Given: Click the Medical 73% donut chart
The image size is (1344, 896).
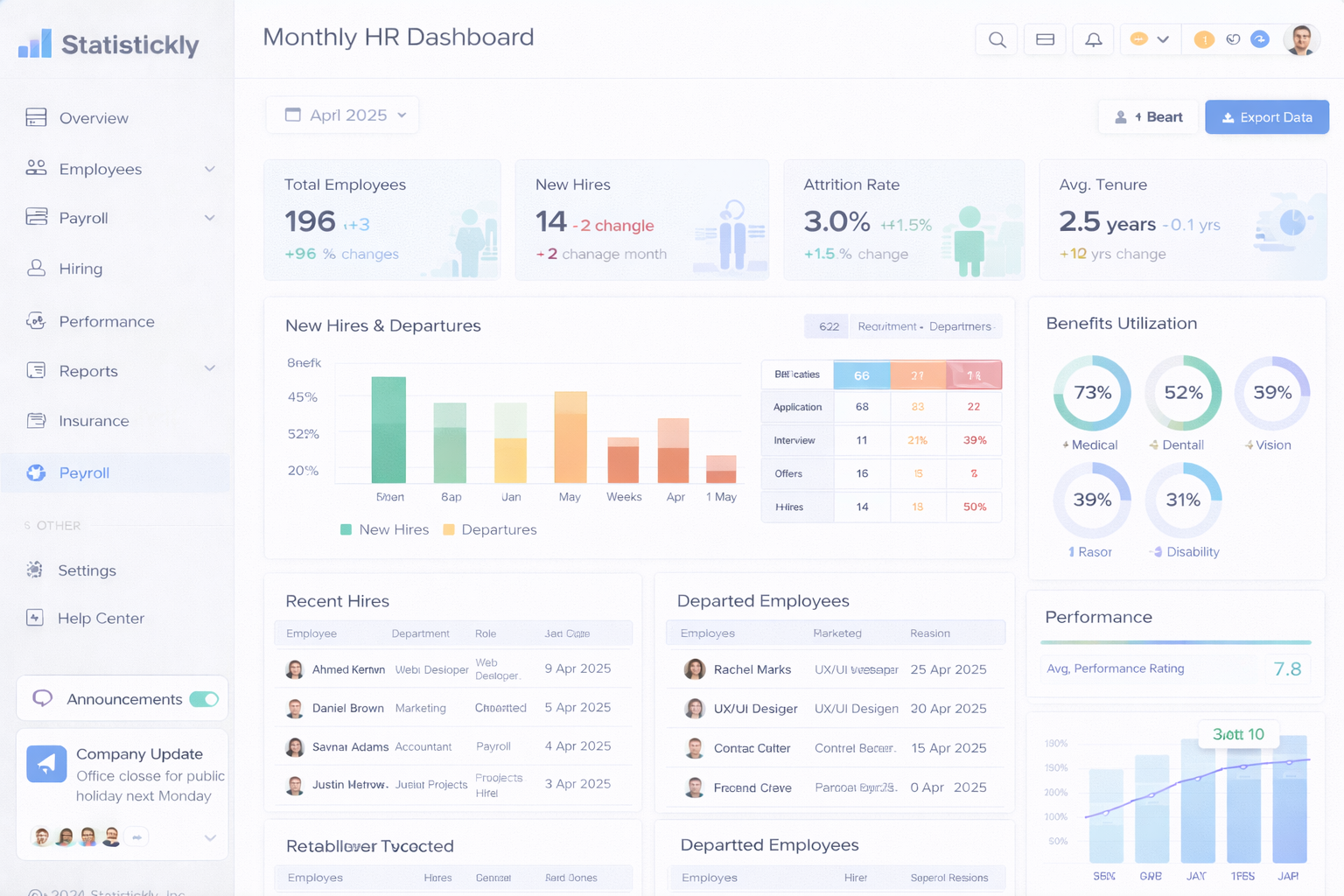Looking at the screenshot, I should tap(1091, 393).
